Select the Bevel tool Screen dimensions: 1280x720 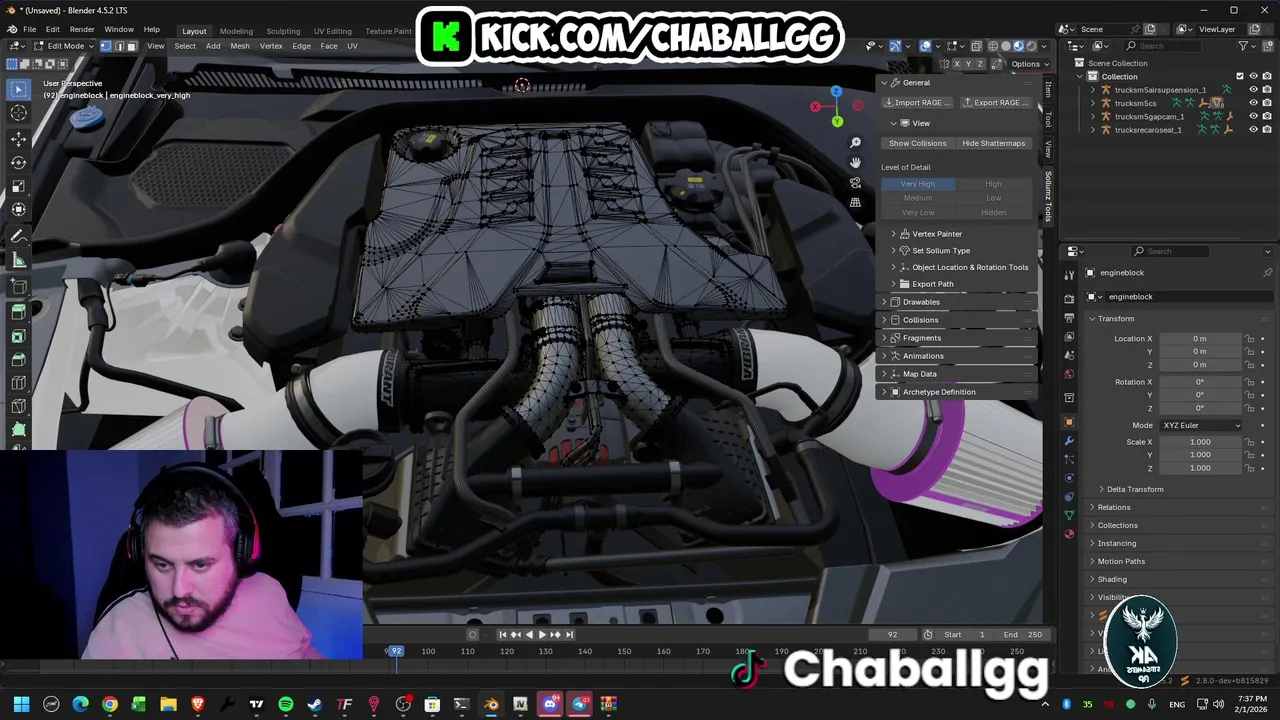(18, 360)
